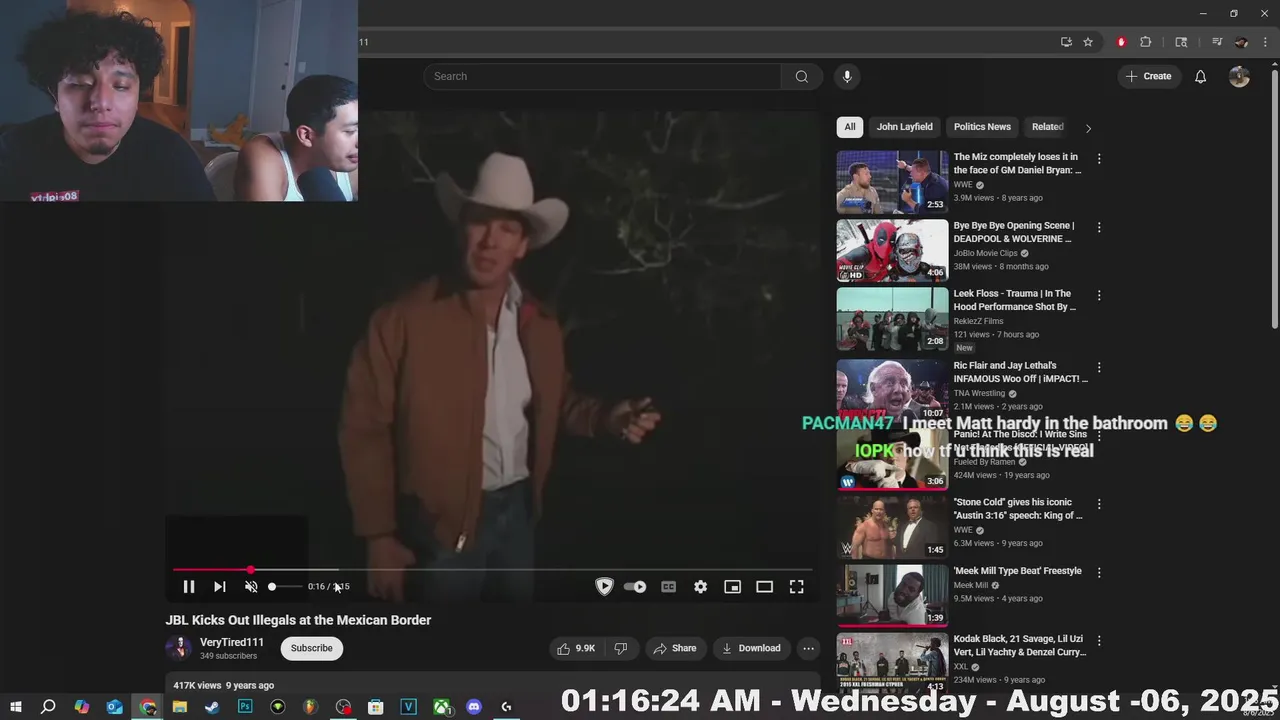The width and height of the screenshot is (1280, 720).
Task: Bookmark this page with the star icon
Action: pyautogui.click(x=1088, y=42)
